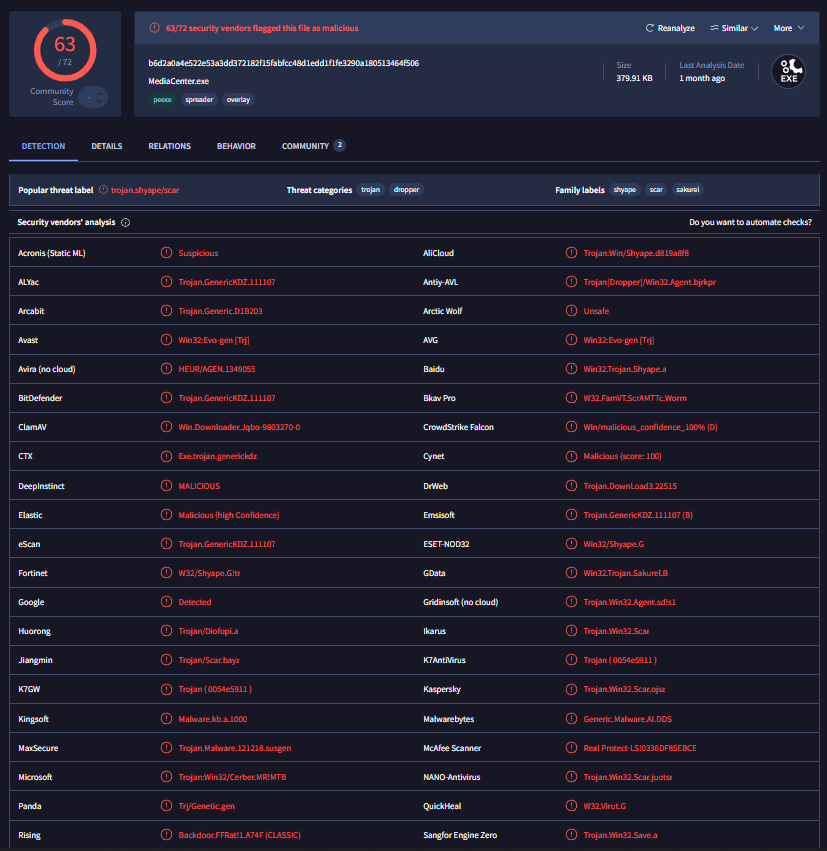Click the warning icon in the McAfee Scanner row
This screenshot has height=851, width=827.
pos(571,748)
